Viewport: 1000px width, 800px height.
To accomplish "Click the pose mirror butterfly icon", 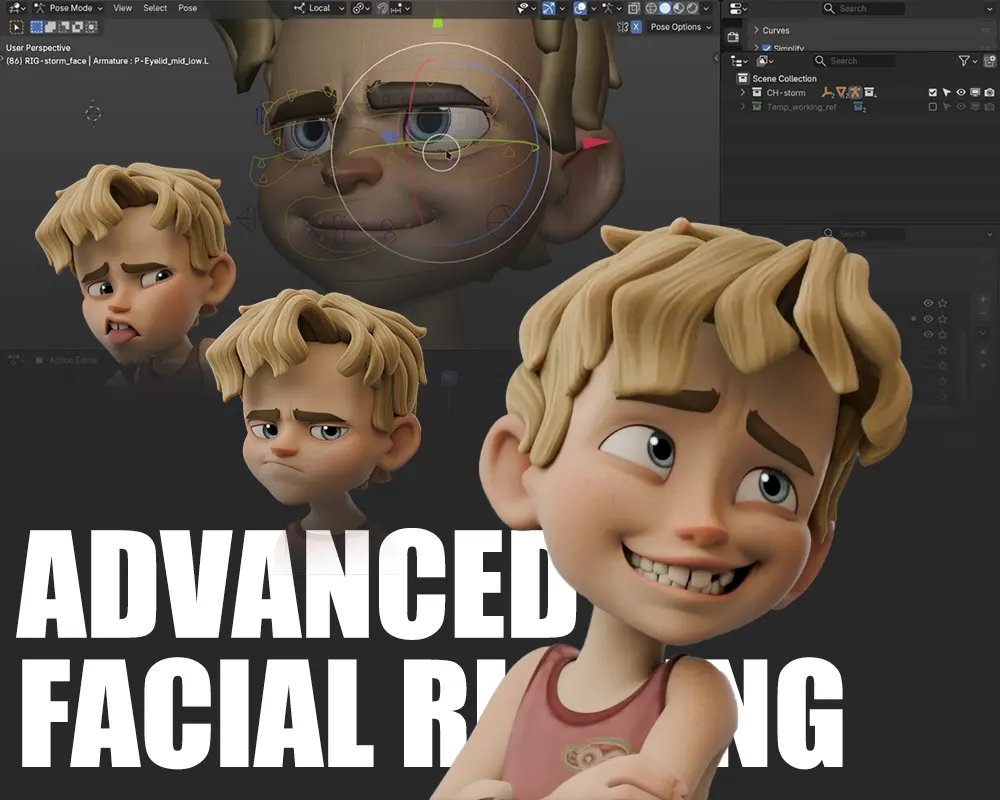I will (622, 27).
